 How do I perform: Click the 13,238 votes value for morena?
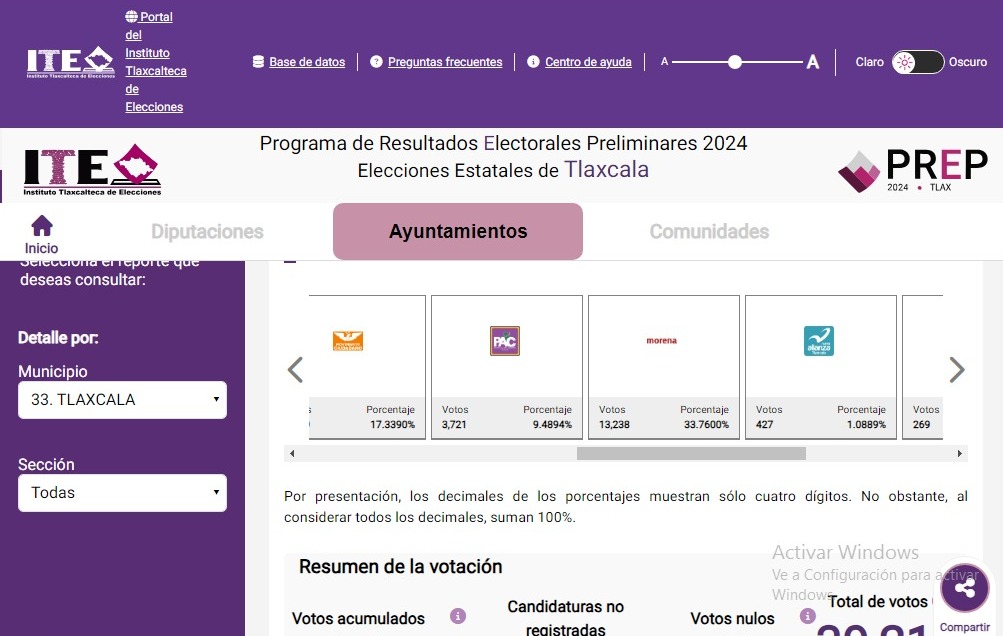pyautogui.click(x=614, y=424)
